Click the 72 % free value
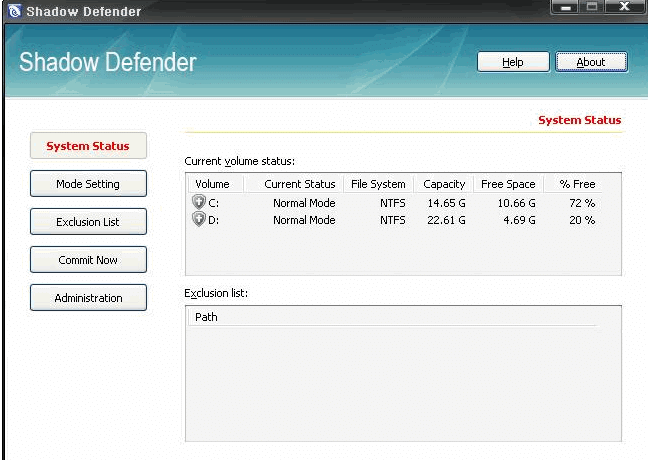Viewport: 648px width, 460px height. [582, 203]
